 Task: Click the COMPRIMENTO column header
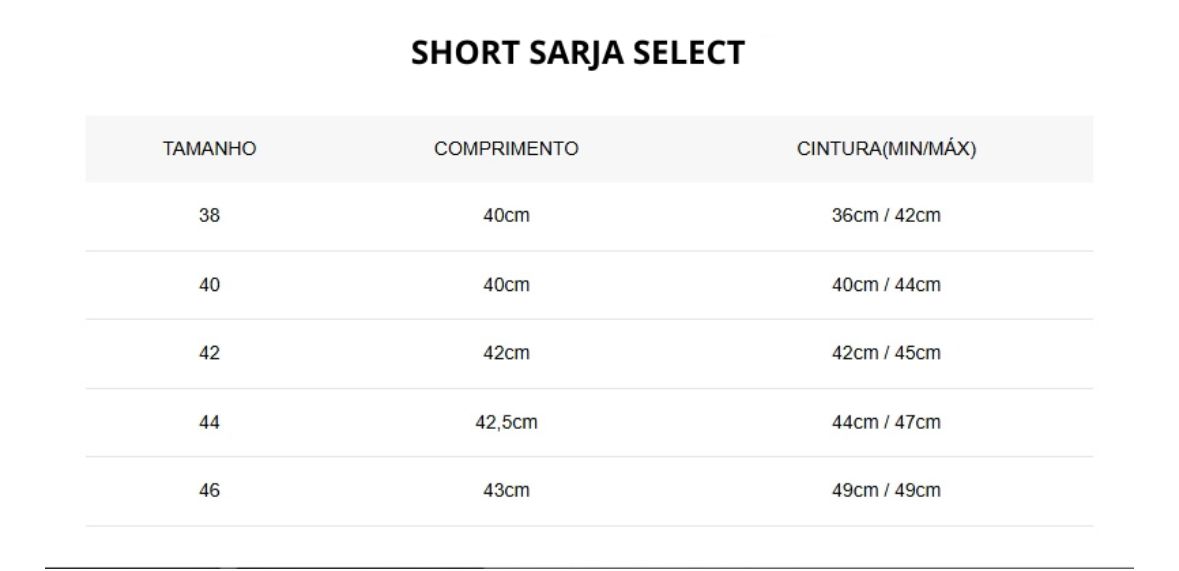point(506,149)
